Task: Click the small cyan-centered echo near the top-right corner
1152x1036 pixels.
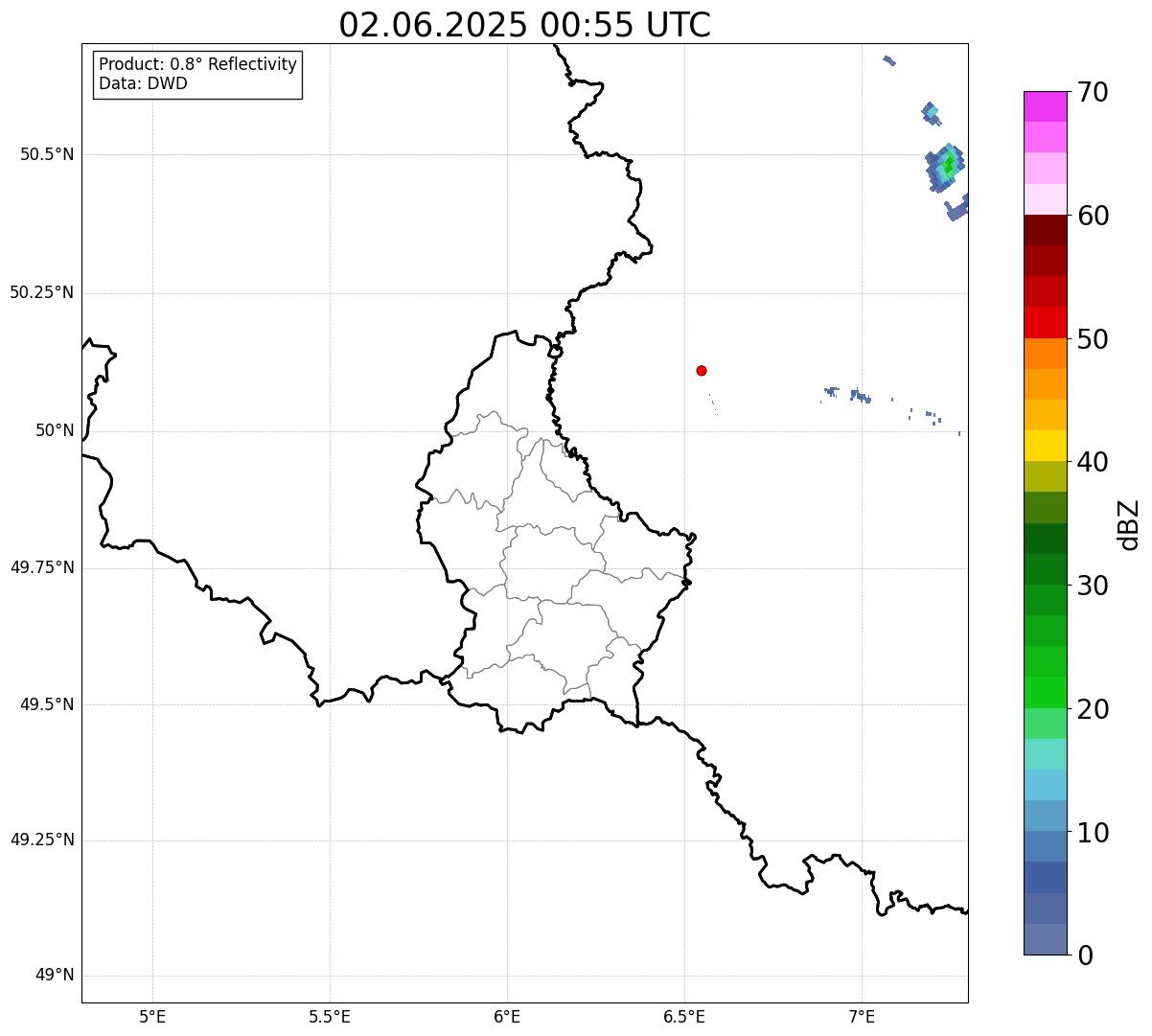Action: click(931, 113)
